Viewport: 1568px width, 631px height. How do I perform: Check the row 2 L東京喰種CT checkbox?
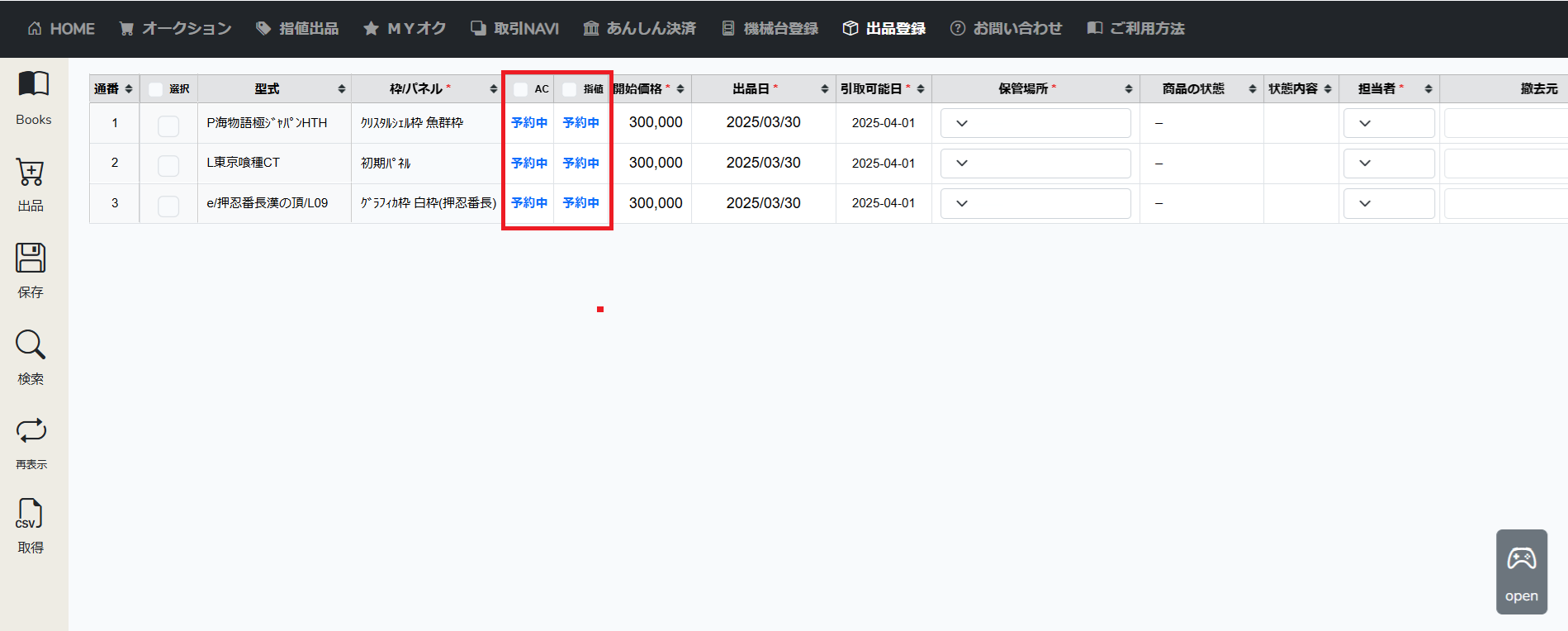point(168,166)
